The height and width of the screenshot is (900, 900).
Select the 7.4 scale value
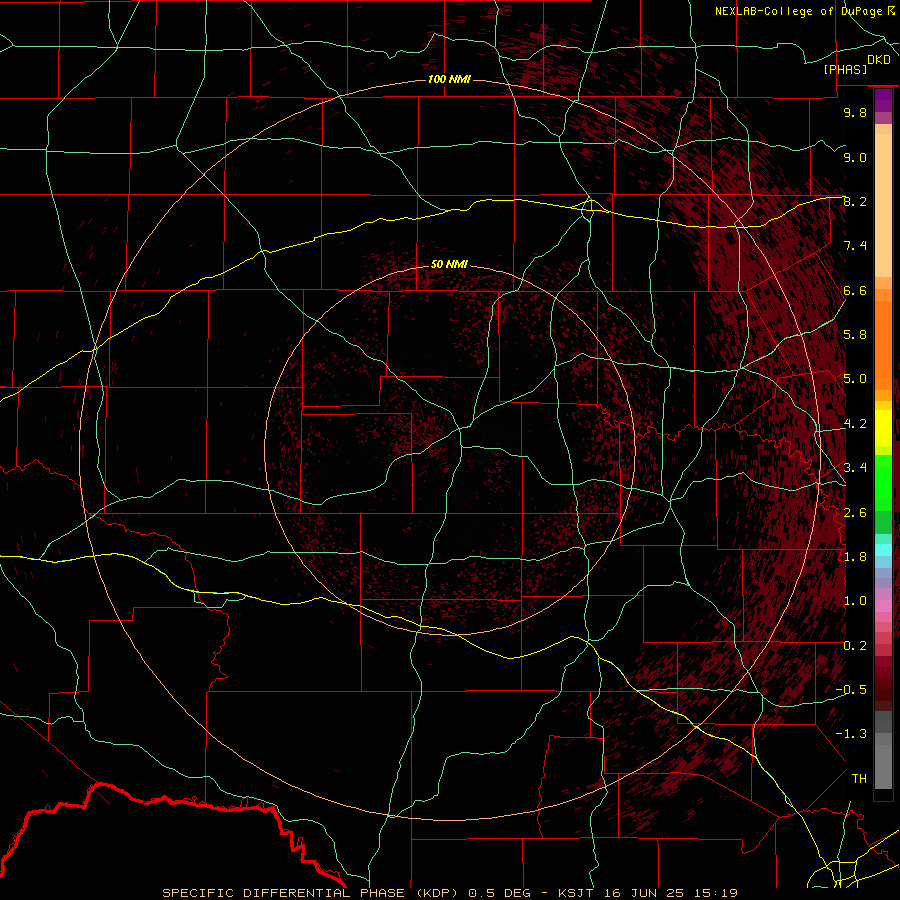point(855,246)
